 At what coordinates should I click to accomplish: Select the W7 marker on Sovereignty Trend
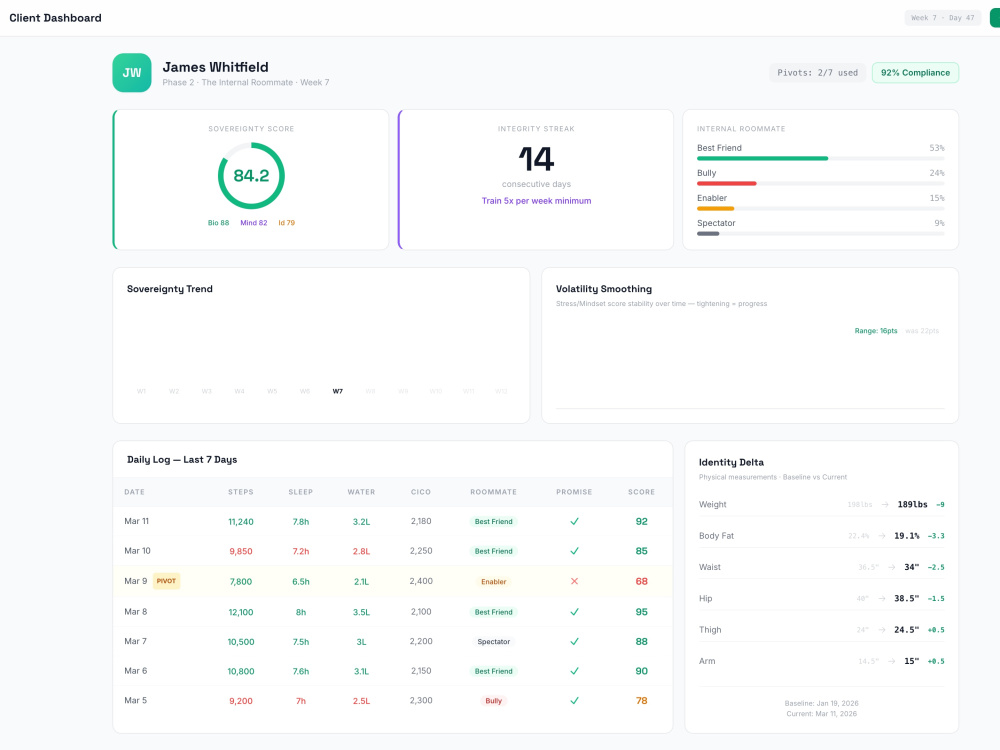click(337, 391)
